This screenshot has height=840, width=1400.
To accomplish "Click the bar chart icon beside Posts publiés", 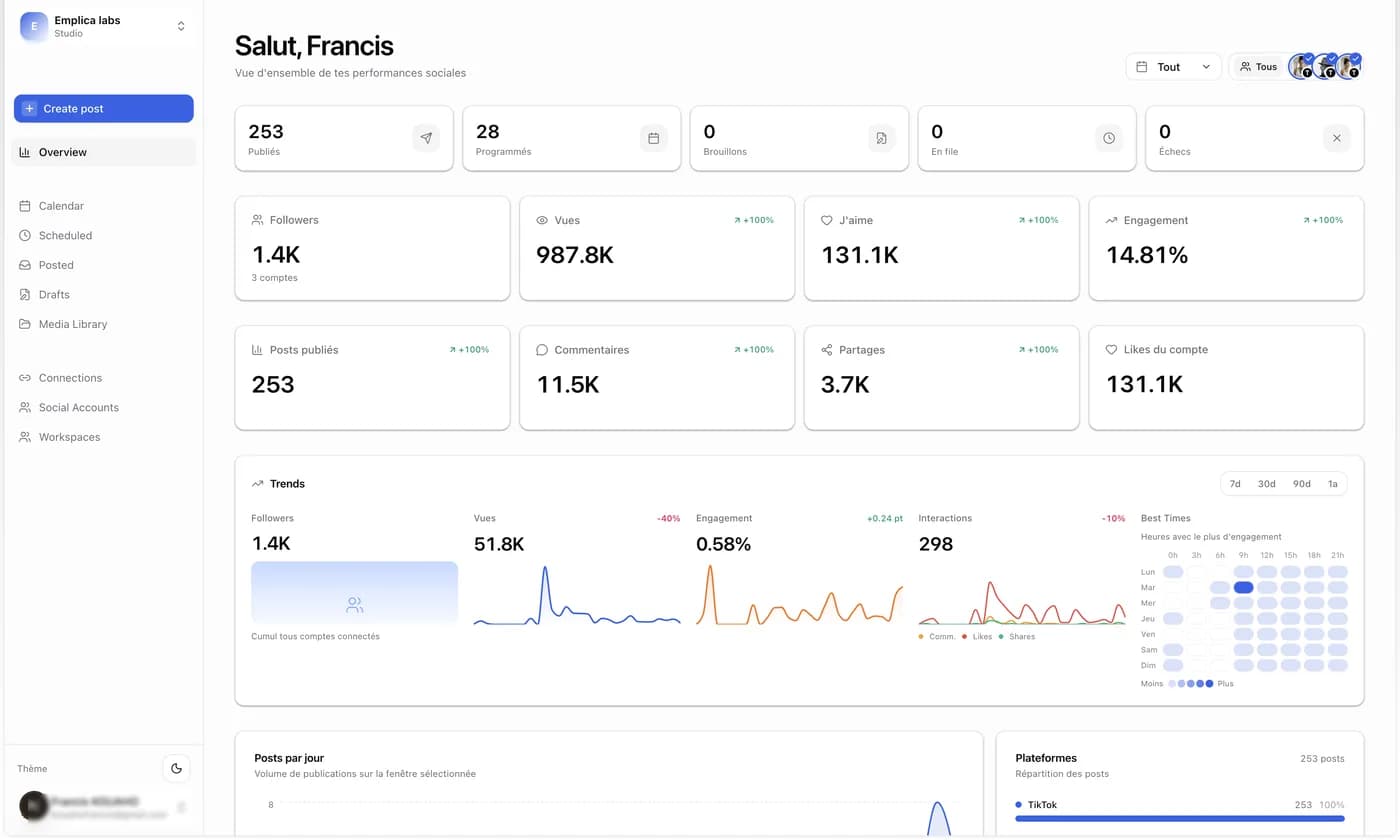I will click(258, 350).
